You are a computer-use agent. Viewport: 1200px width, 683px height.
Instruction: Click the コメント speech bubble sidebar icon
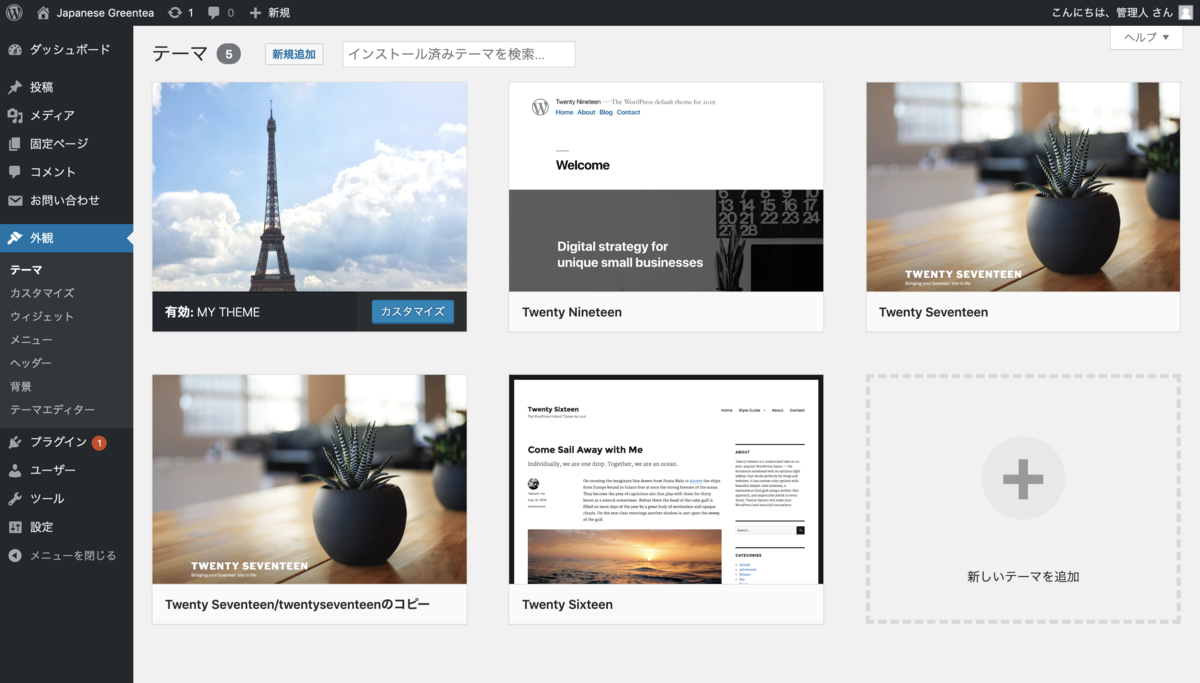coord(15,172)
